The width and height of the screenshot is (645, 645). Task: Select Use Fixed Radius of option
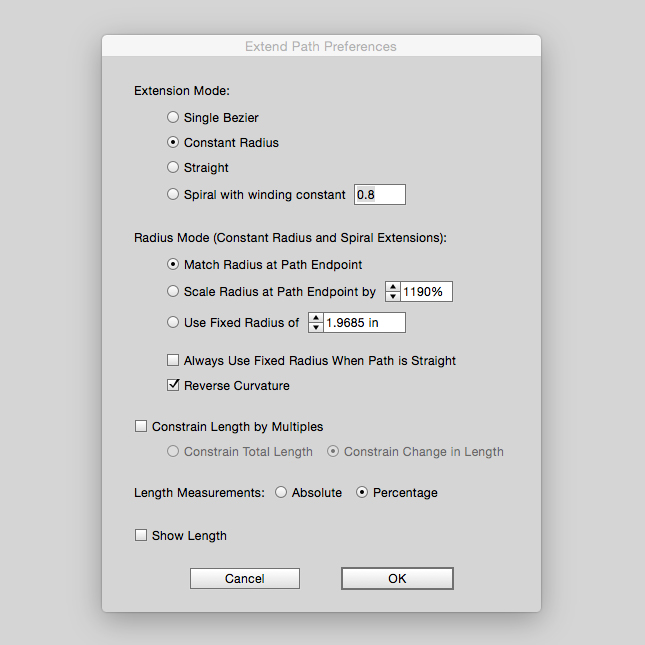(173, 322)
